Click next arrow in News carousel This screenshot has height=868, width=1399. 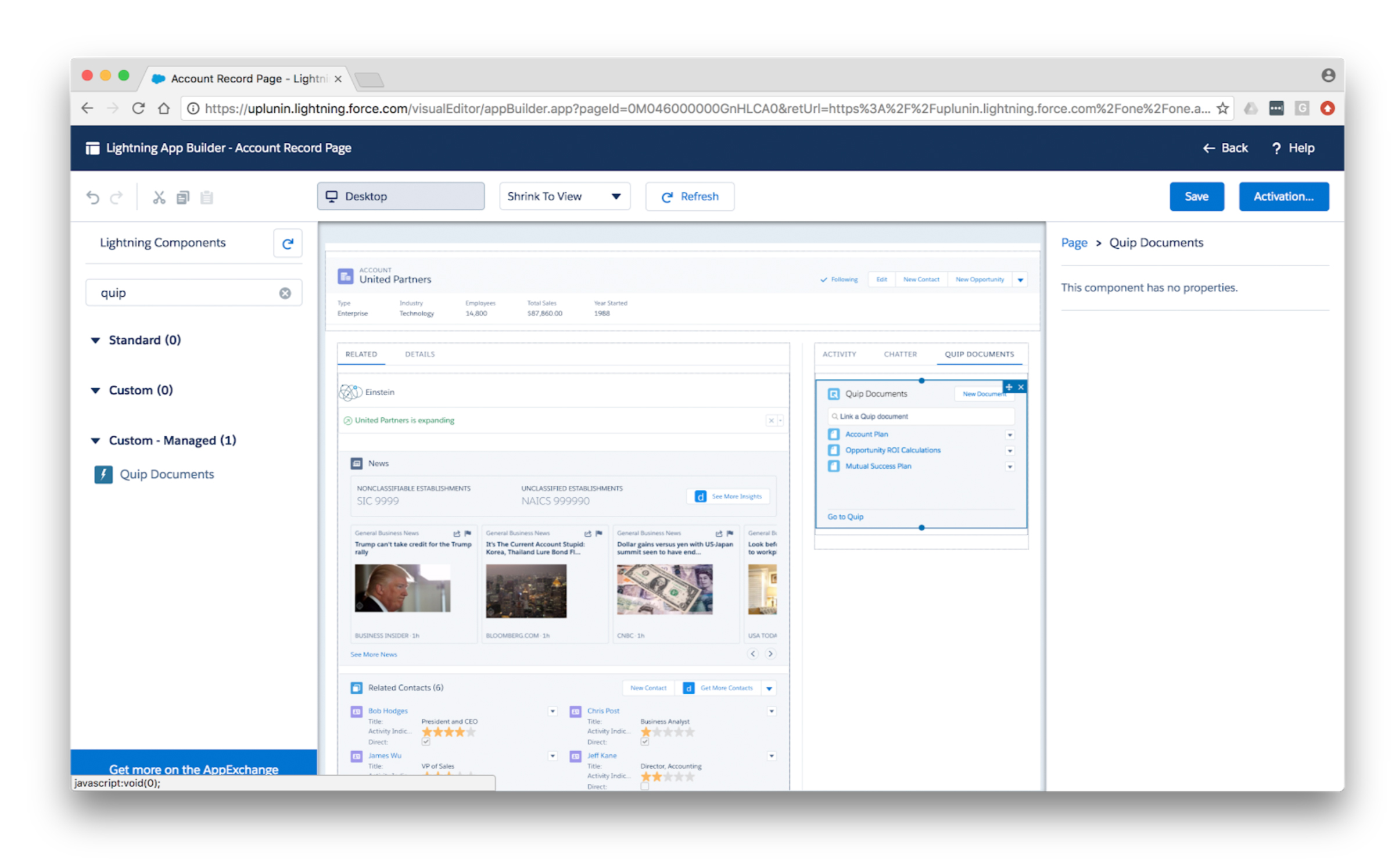[x=770, y=654]
